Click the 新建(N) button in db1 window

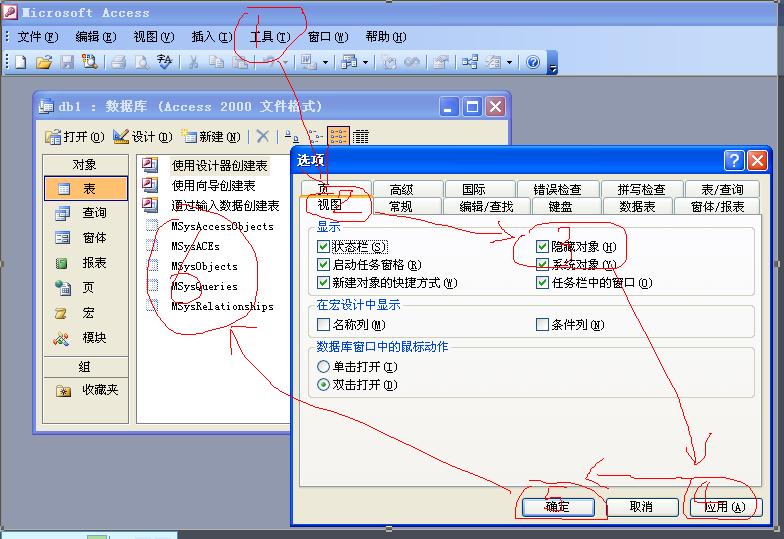[x=210, y=136]
